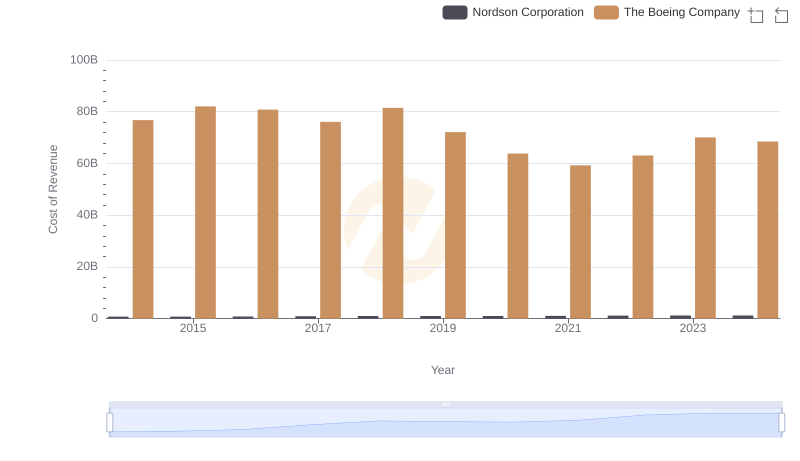Grab the right range slider handle
800x461 pixels.
[782, 423]
